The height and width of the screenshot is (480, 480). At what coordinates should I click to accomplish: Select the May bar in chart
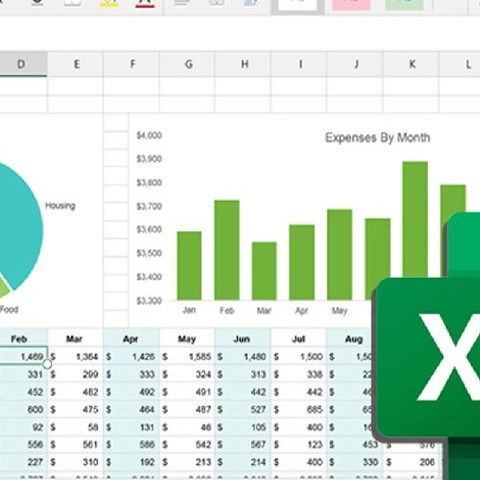click(339, 255)
